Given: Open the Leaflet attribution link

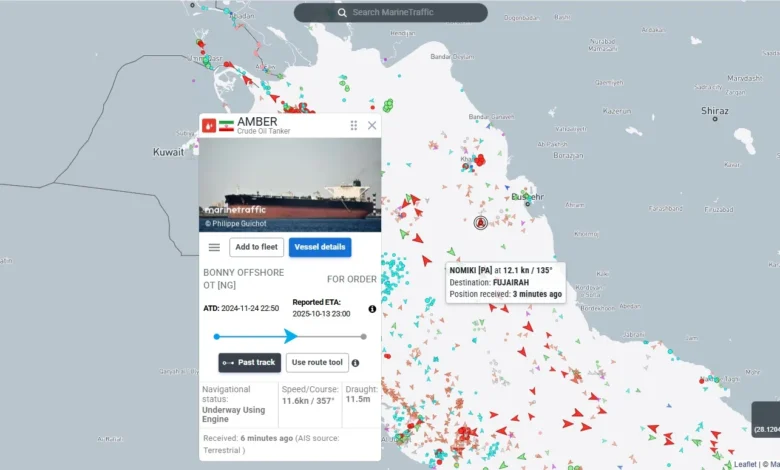Looking at the screenshot, I should [x=745, y=464].
